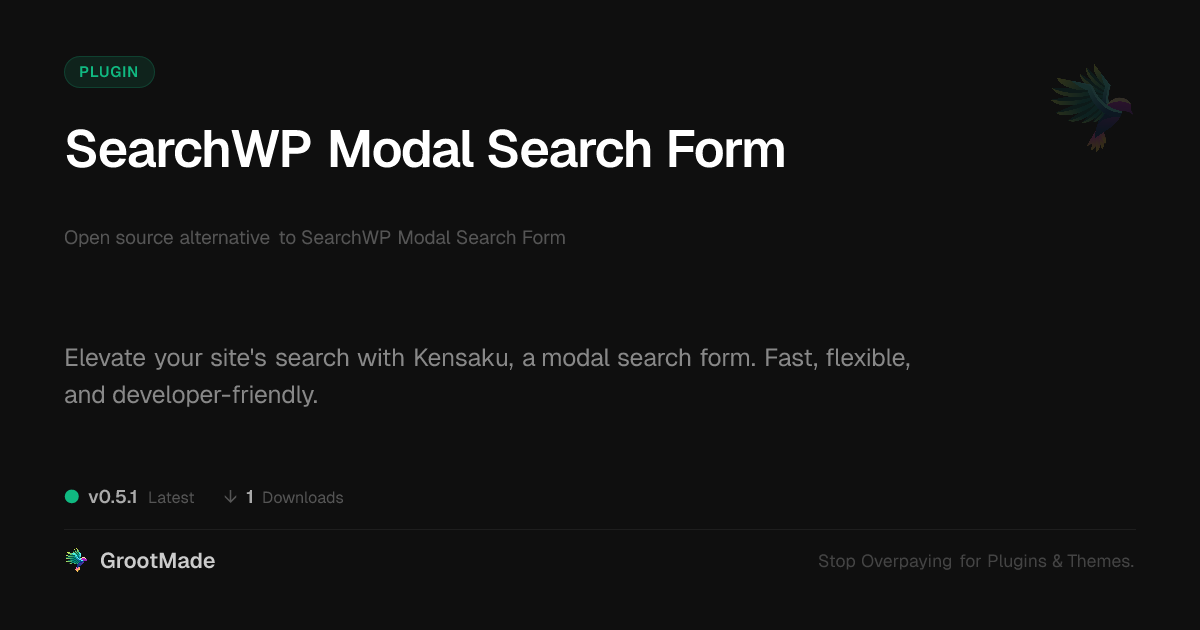Click the small GrootMade bird icon

pos(76,561)
